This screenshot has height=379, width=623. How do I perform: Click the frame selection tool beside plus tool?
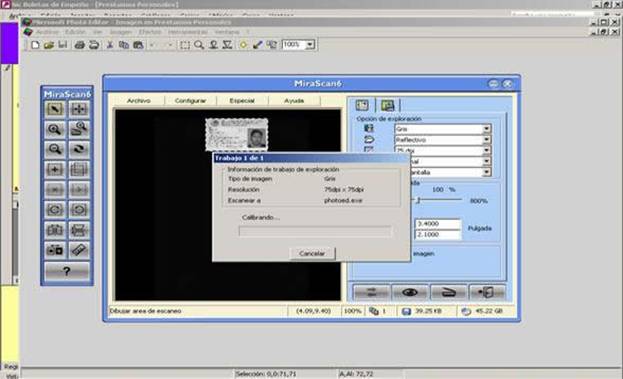click(79, 170)
